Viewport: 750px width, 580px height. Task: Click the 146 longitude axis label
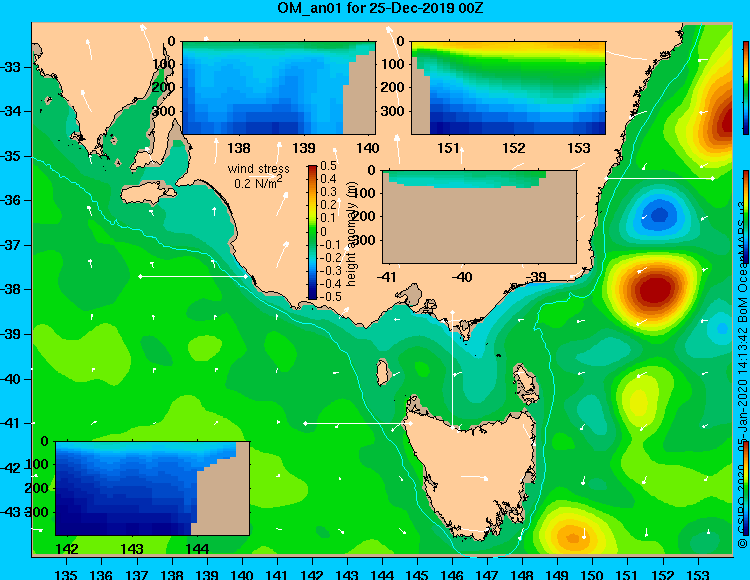tap(452, 574)
